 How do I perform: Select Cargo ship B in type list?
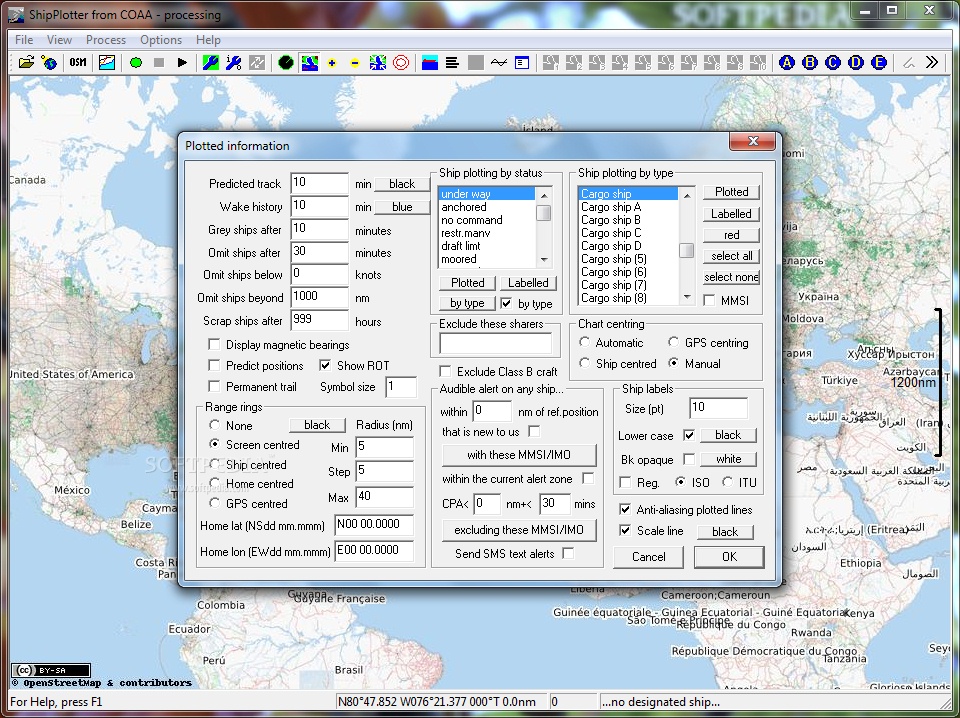click(628, 220)
